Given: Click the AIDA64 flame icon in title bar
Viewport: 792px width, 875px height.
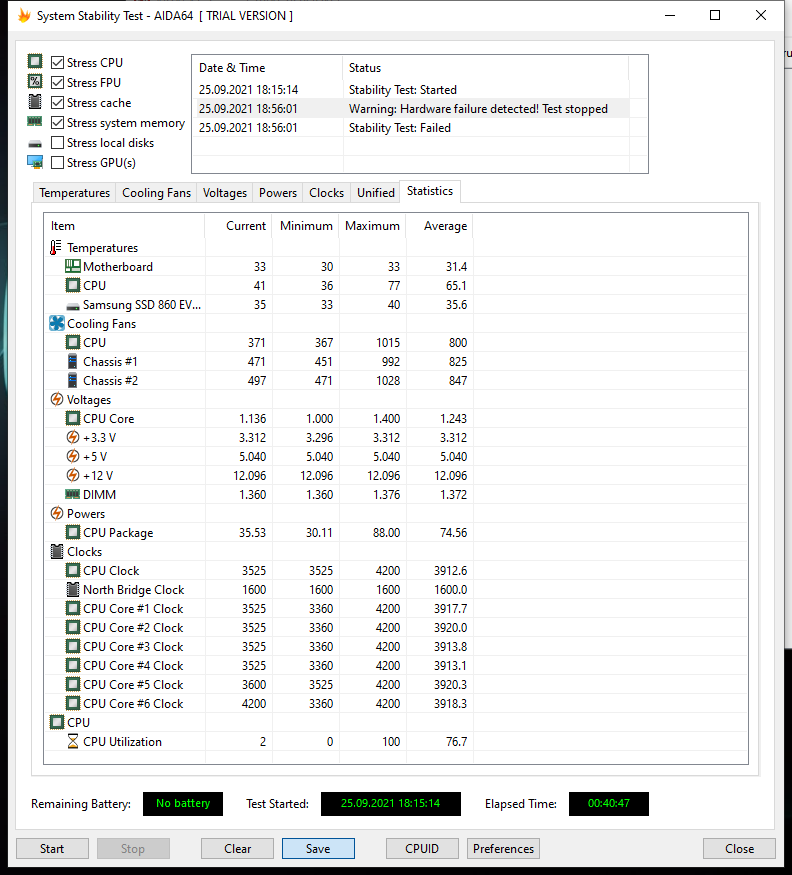Looking at the screenshot, I should click(x=25, y=16).
